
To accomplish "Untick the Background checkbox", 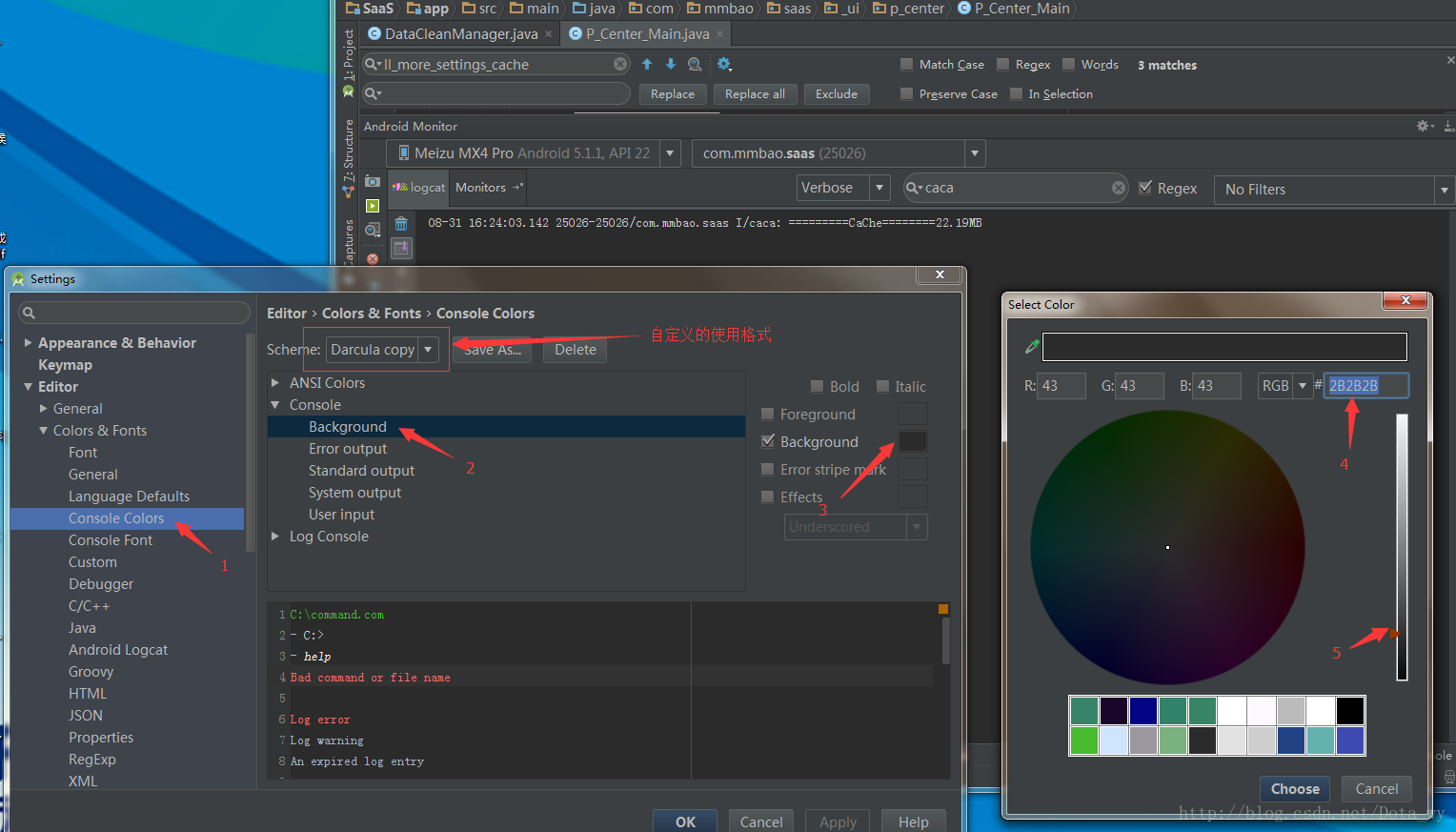I will click(768, 441).
